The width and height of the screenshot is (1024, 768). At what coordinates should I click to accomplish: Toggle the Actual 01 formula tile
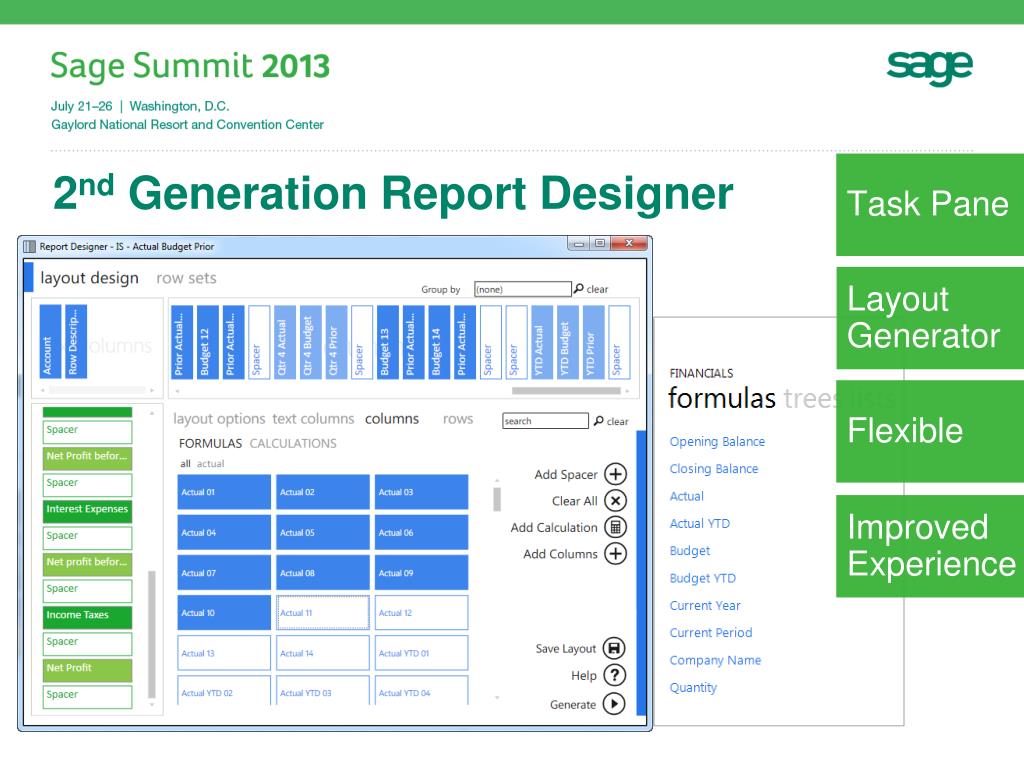pyautogui.click(x=224, y=492)
